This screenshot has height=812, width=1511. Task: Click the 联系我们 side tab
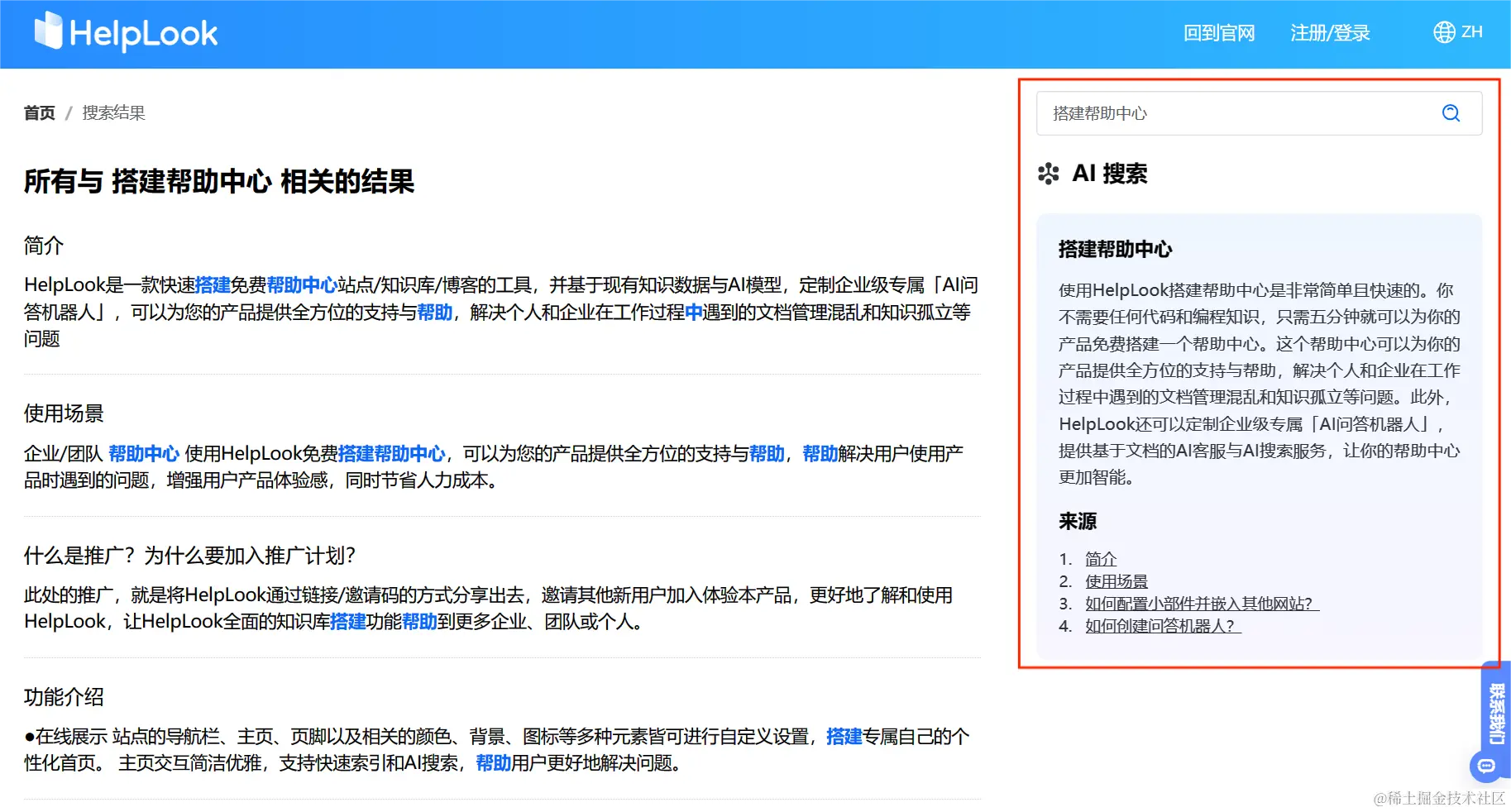(x=1496, y=713)
